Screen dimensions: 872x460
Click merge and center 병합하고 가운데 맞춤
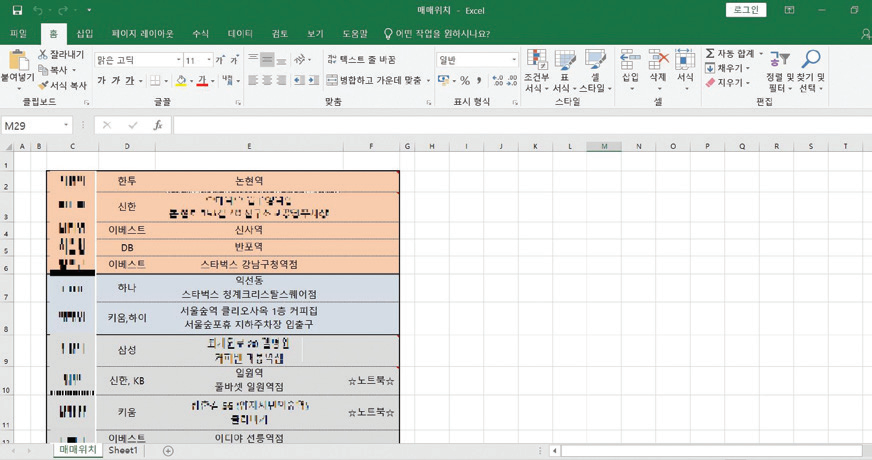coord(374,81)
